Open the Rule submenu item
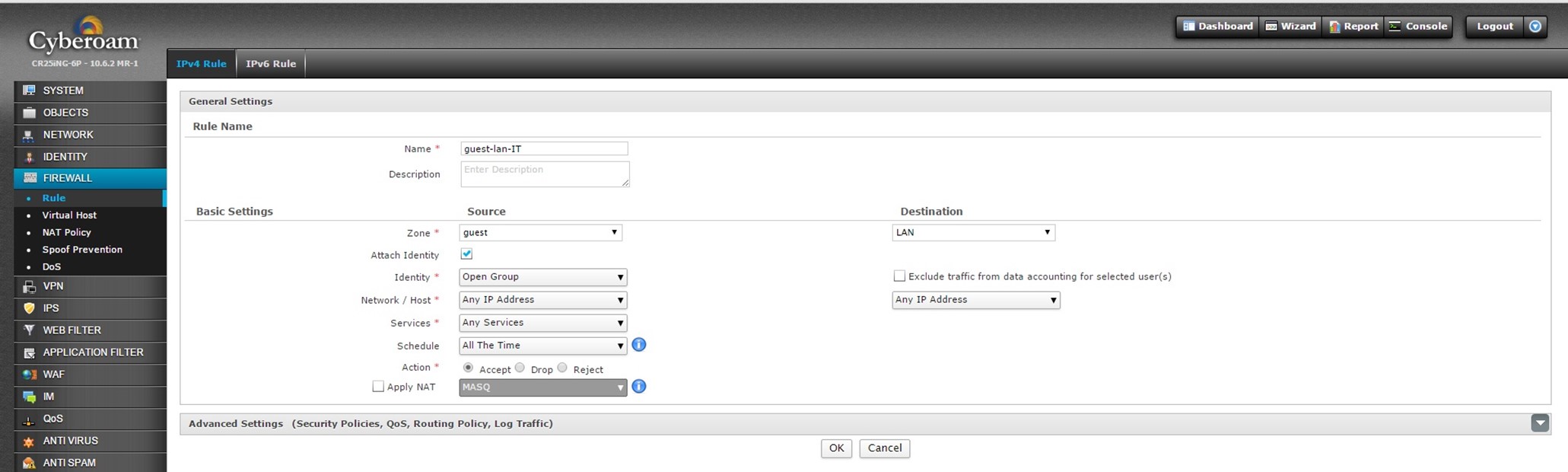The height and width of the screenshot is (472, 1568). click(x=54, y=198)
